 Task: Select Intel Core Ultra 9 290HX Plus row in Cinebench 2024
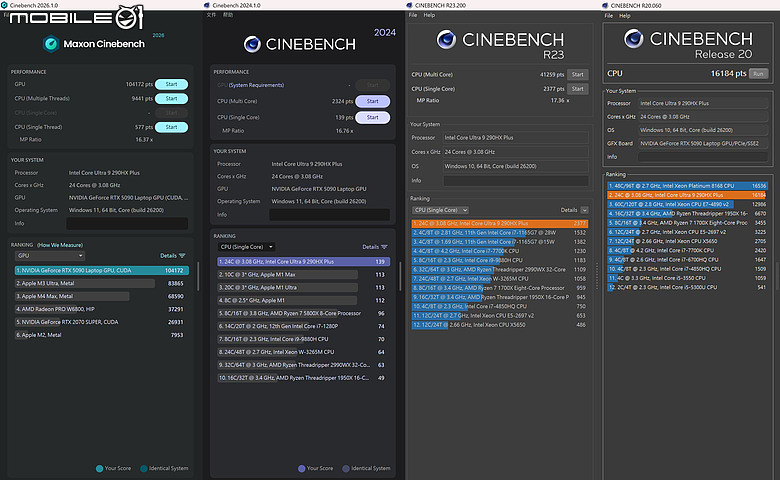pyautogui.click(x=303, y=262)
